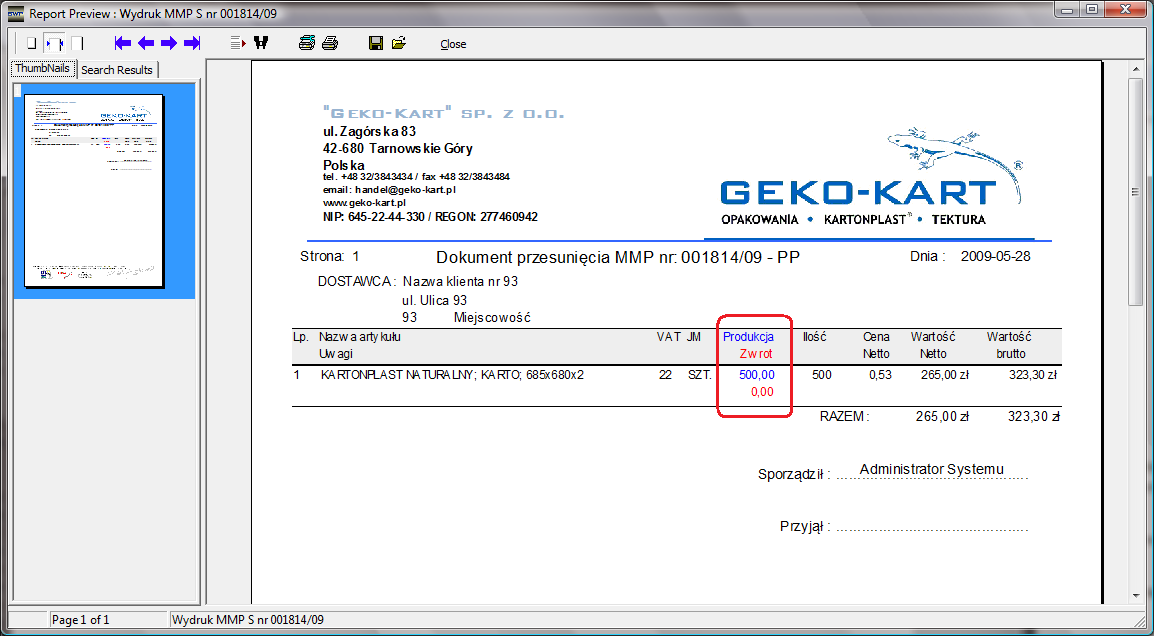Open the binoculars search tool
The image size is (1154, 636).
(x=262, y=43)
